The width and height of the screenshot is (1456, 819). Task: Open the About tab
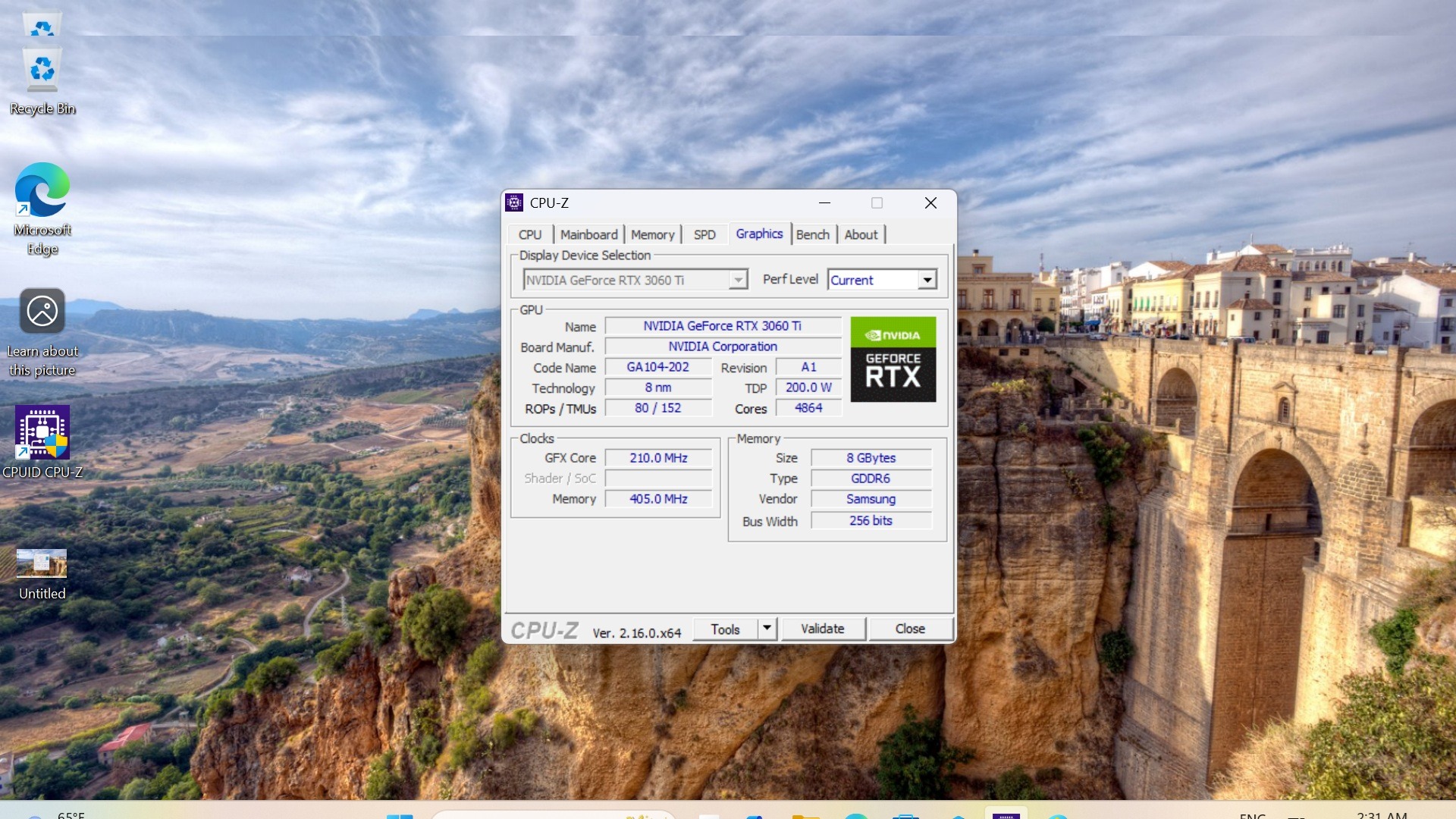click(x=861, y=234)
